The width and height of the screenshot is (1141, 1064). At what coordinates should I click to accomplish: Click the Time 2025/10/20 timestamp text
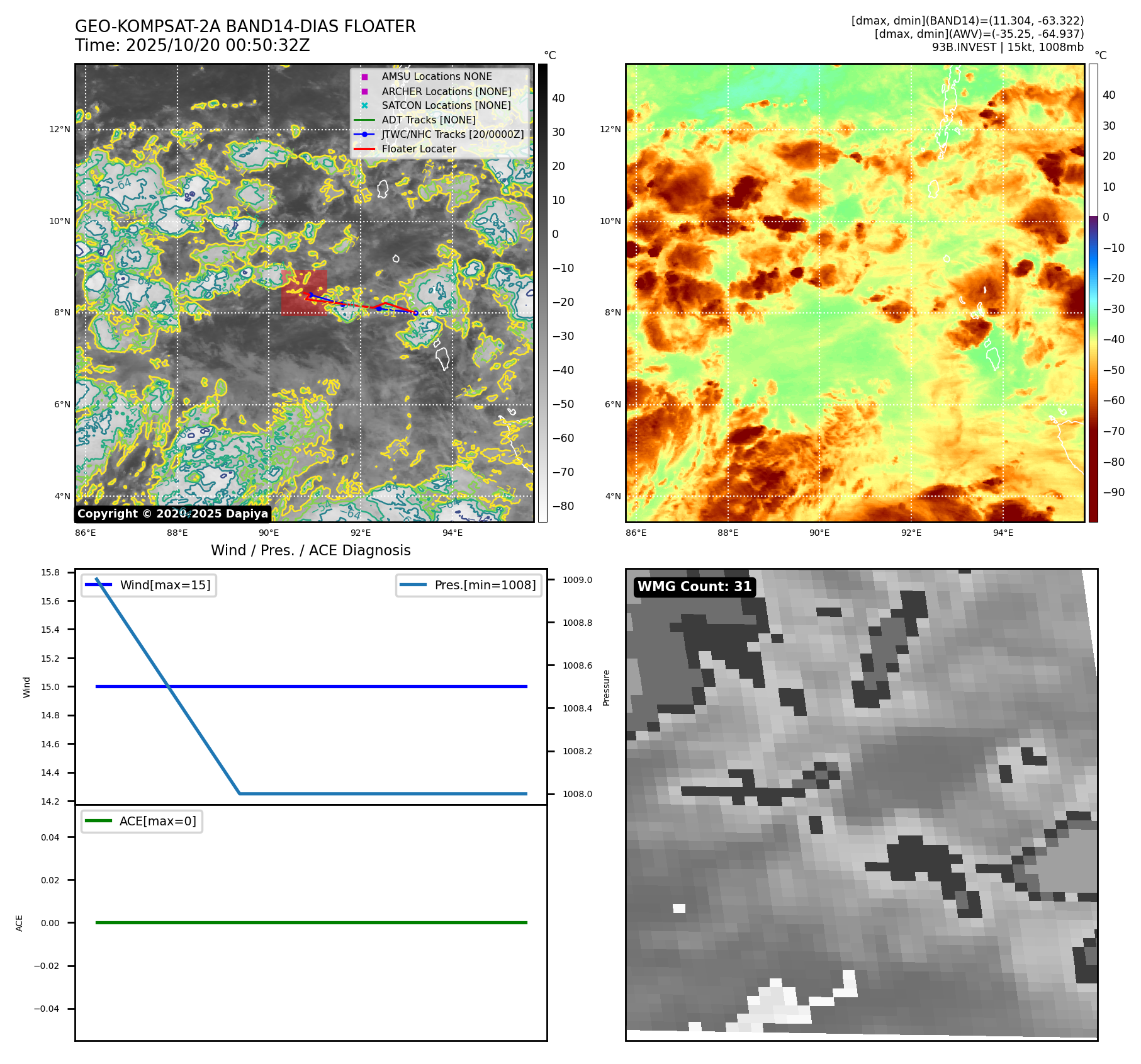tap(192, 45)
